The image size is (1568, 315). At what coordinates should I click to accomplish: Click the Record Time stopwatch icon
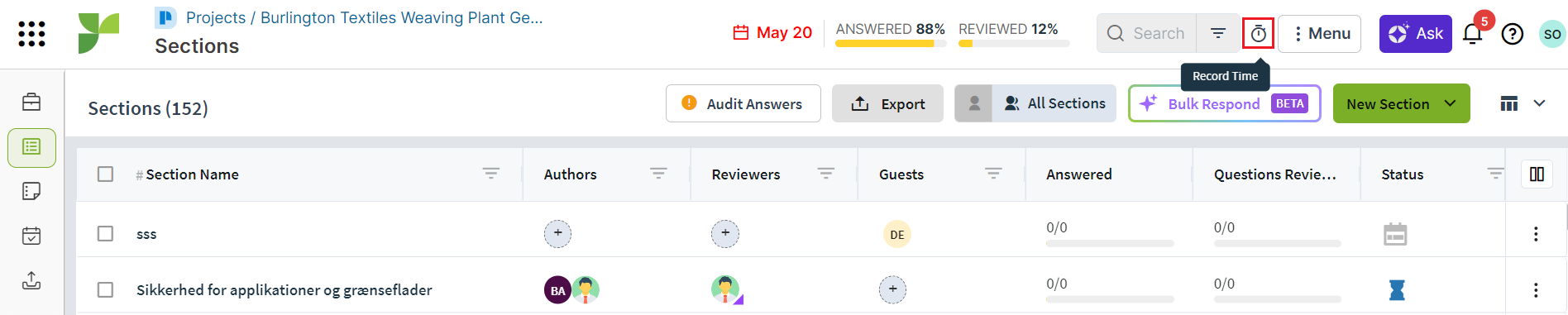click(x=1258, y=34)
